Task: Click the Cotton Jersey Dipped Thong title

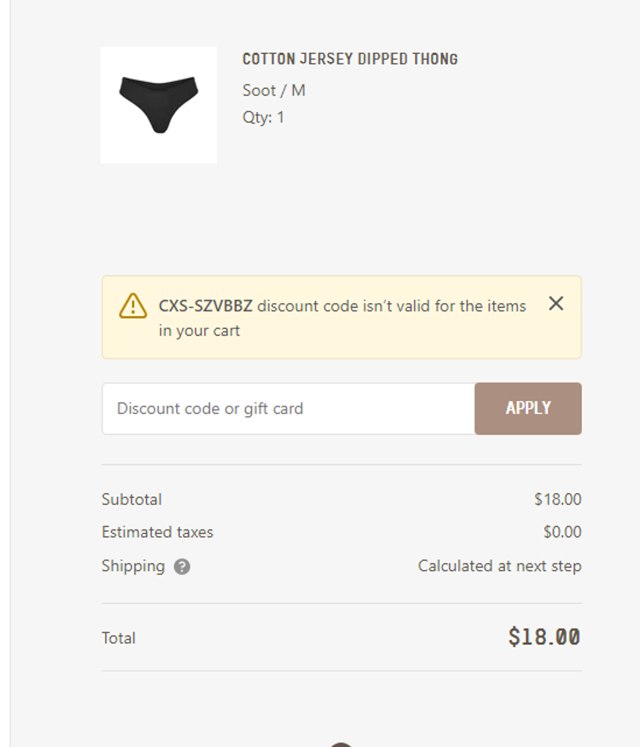Action: (350, 60)
